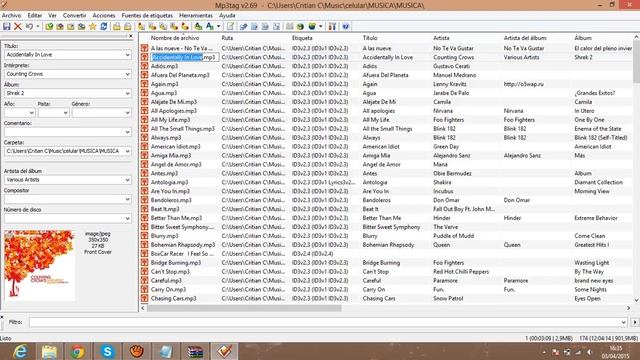The height and width of the screenshot is (360, 640).
Task: Undo the last change
Action: coord(29,27)
